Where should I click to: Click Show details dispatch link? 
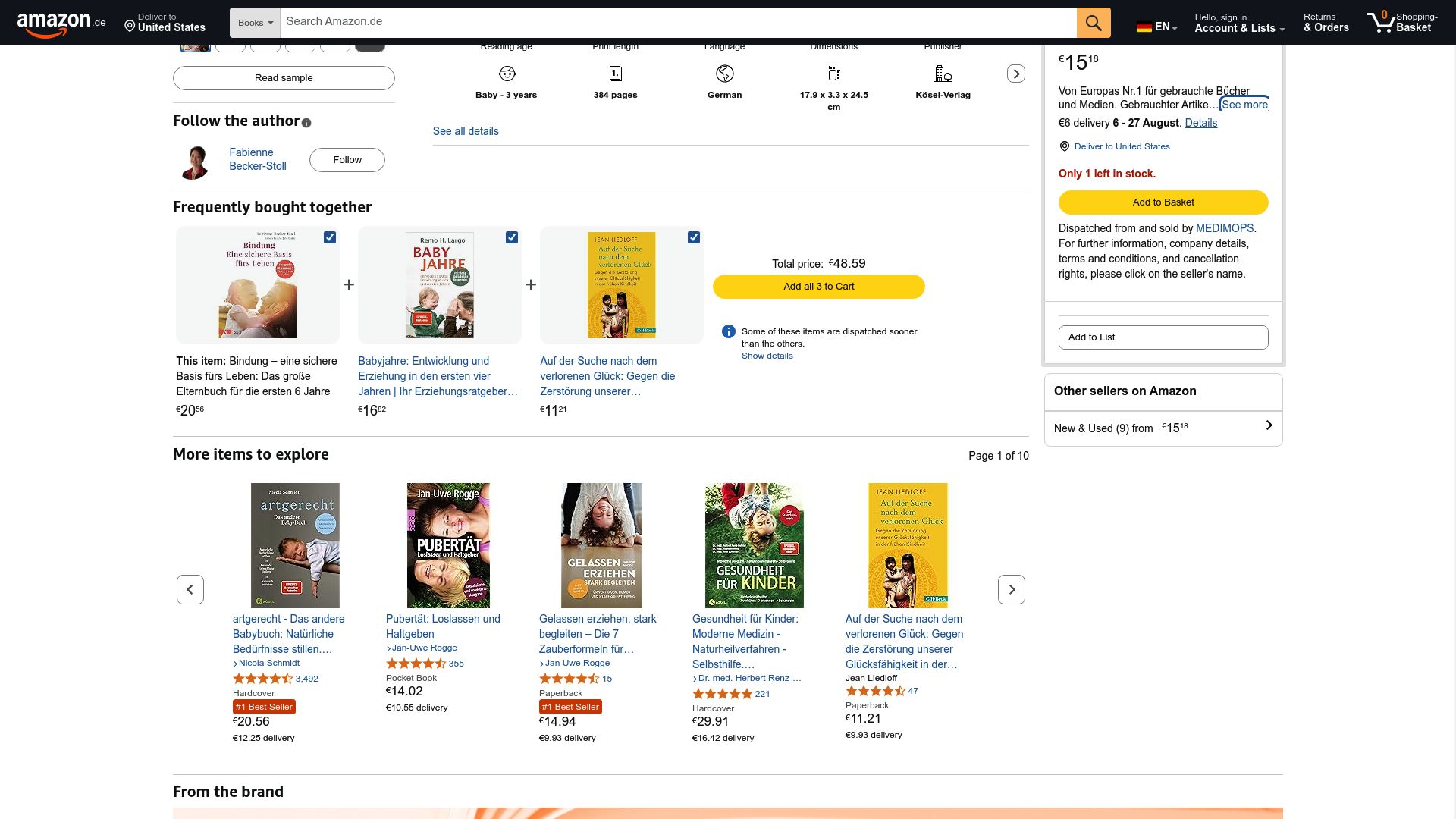(767, 356)
